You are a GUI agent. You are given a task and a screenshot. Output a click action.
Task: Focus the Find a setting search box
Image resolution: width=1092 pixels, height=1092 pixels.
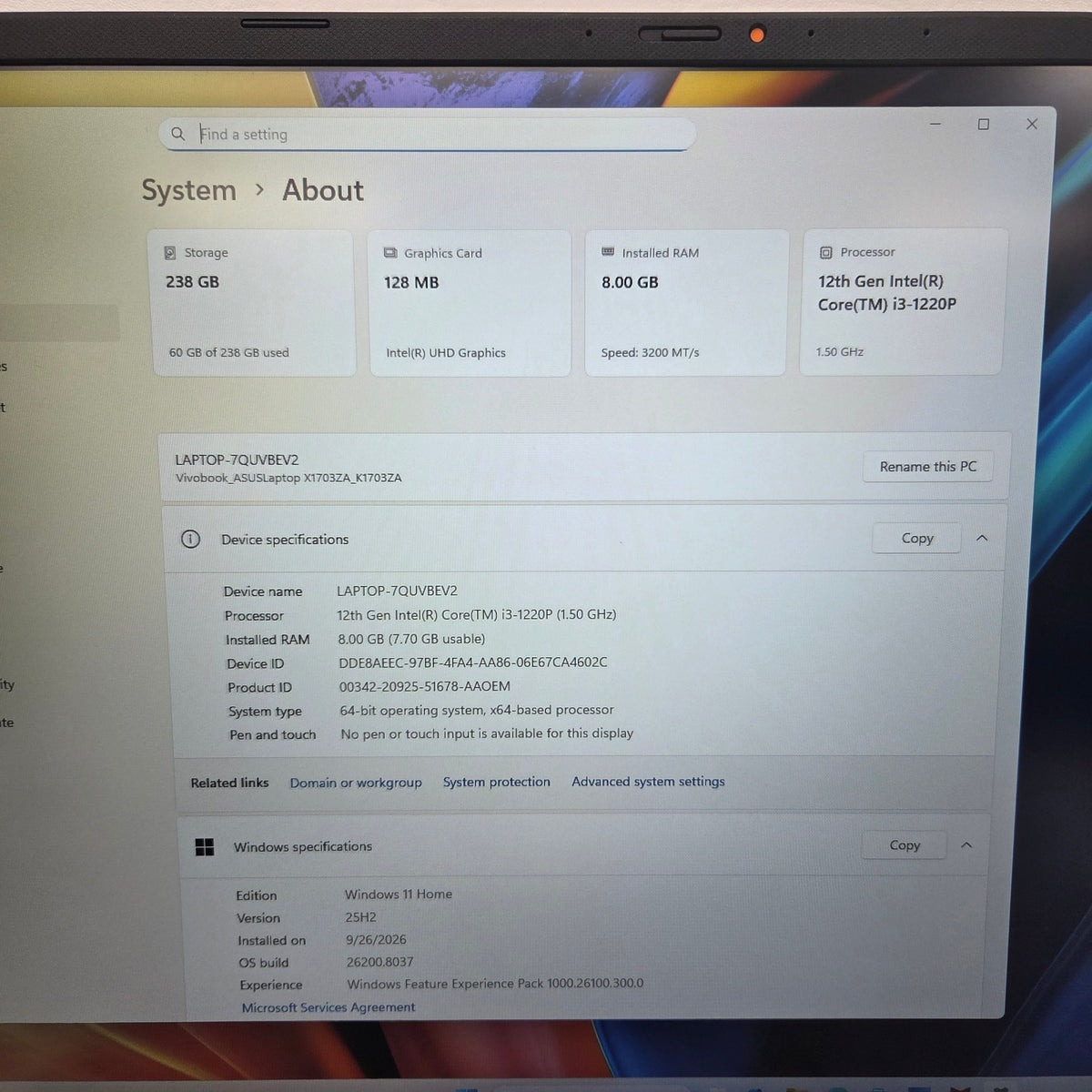tap(428, 134)
